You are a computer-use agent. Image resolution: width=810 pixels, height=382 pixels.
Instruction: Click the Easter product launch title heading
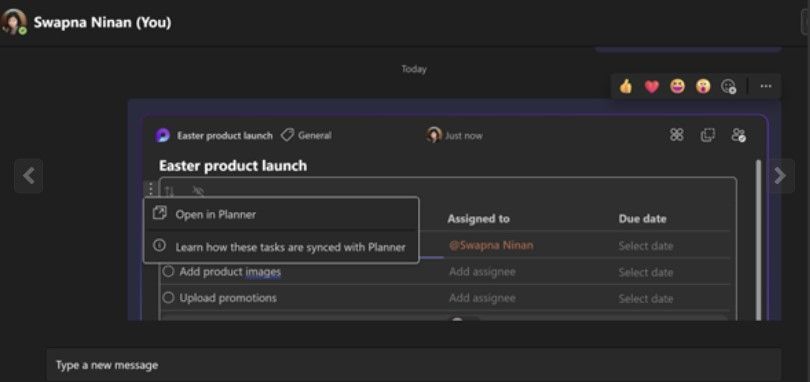(x=233, y=165)
